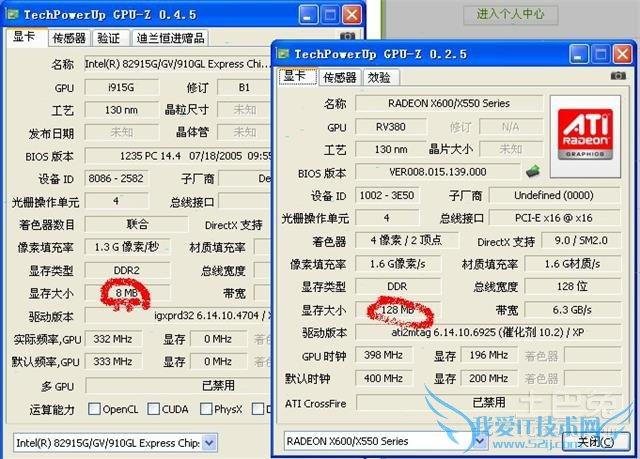Toggle the CUDA checkbox

click(x=153, y=408)
